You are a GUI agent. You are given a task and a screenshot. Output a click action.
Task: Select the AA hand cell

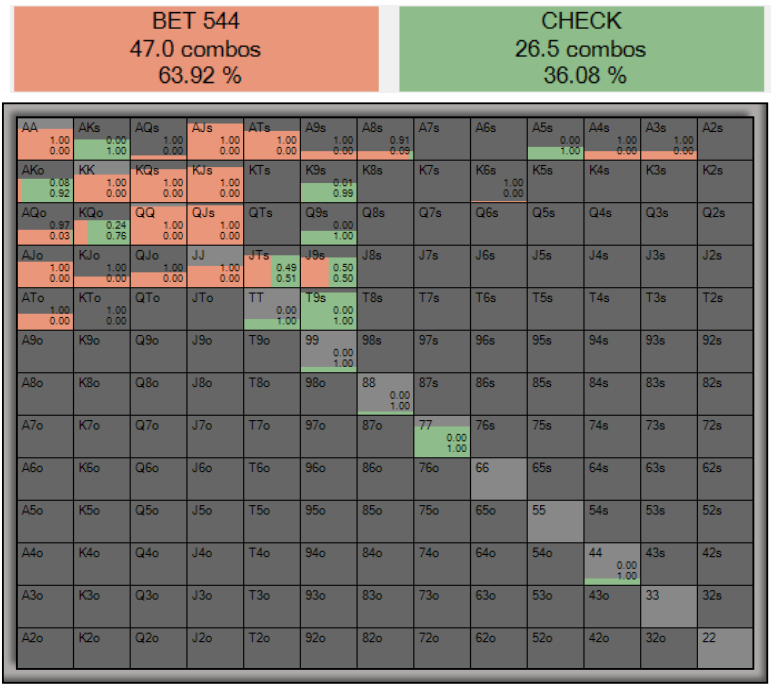coord(45,139)
